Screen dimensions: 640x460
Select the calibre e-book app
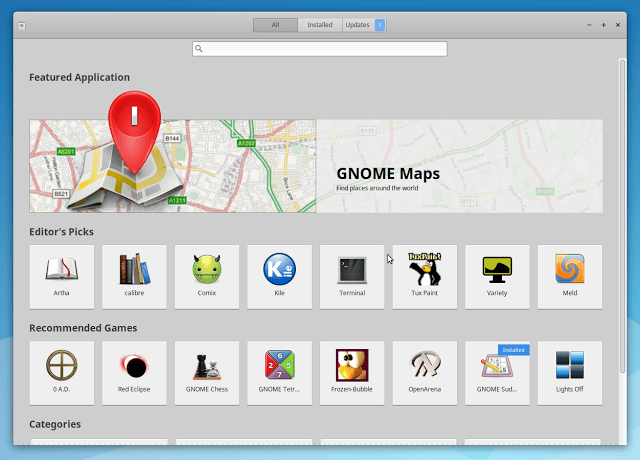(x=134, y=276)
